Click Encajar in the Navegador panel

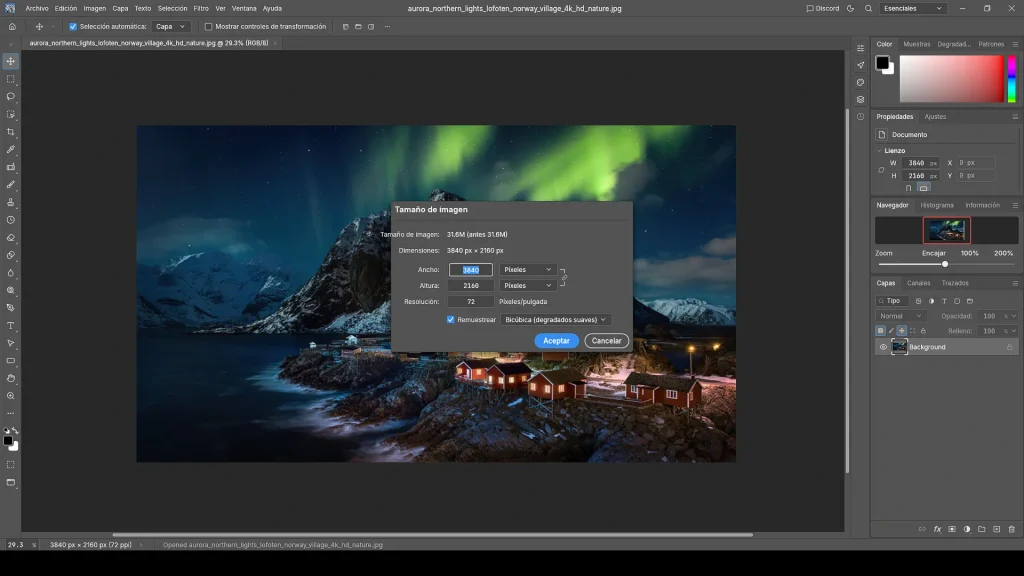click(x=934, y=253)
